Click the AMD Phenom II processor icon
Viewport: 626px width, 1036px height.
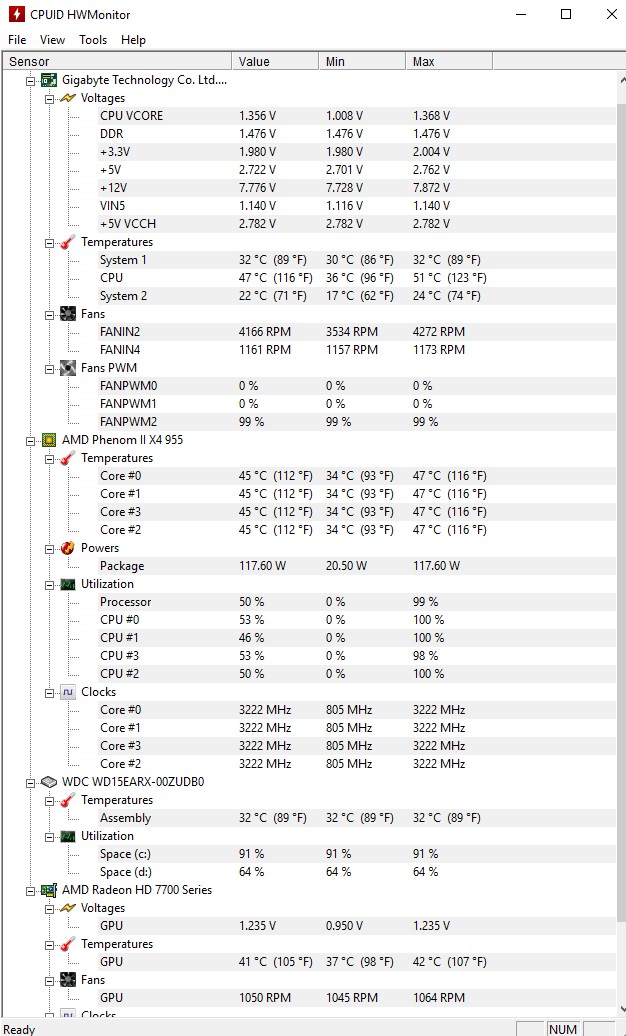coord(49,440)
